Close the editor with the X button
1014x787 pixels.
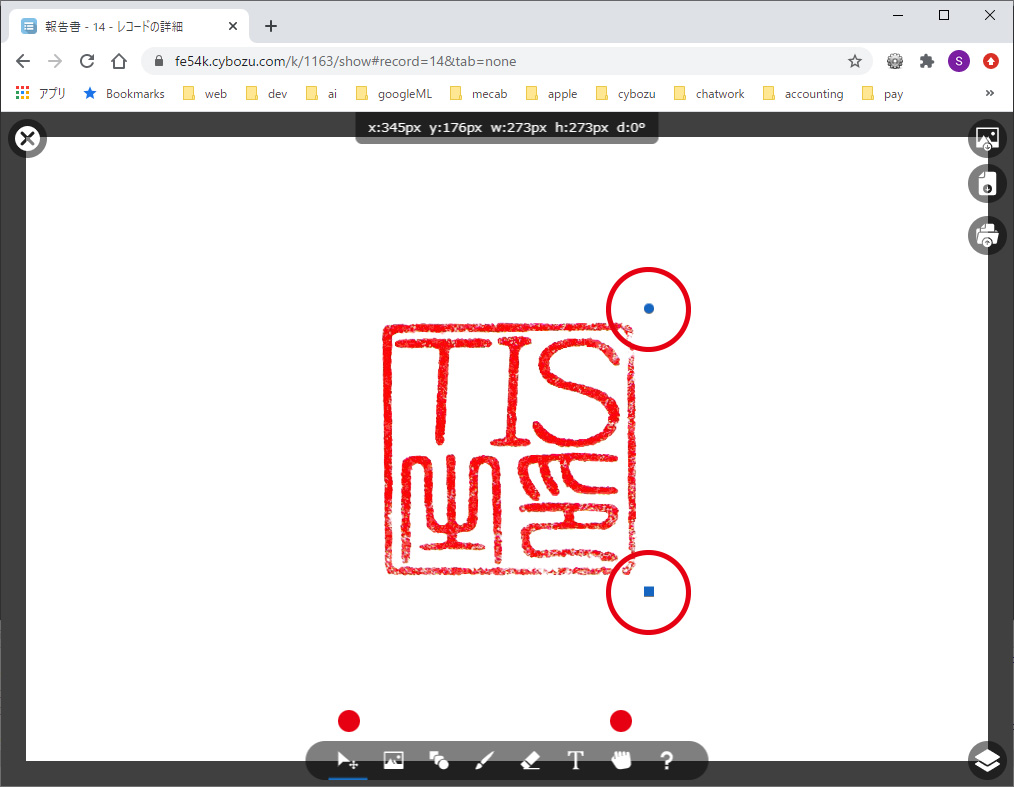(x=28, y=138)
